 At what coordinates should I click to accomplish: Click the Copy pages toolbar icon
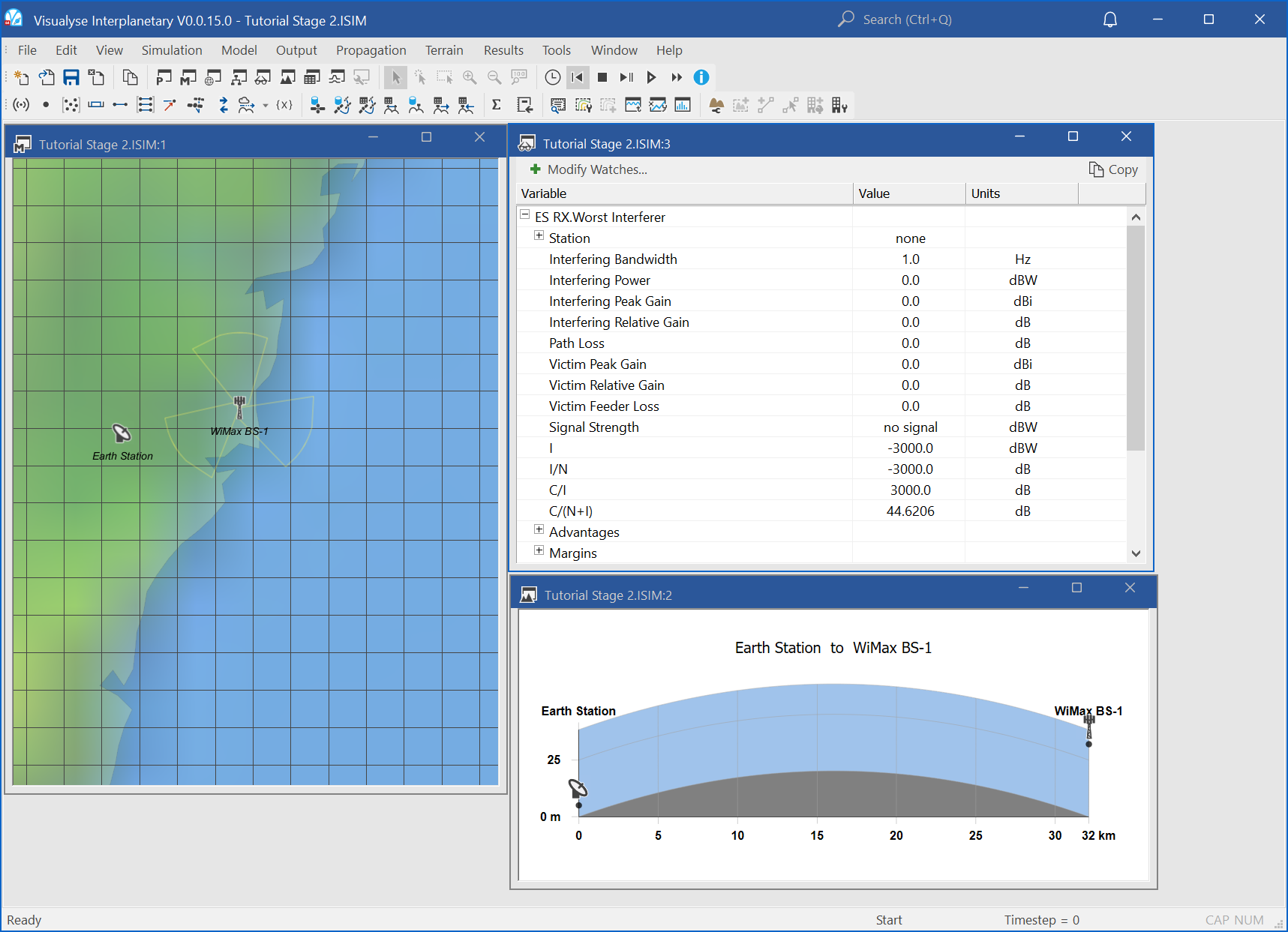click(130, 77)
